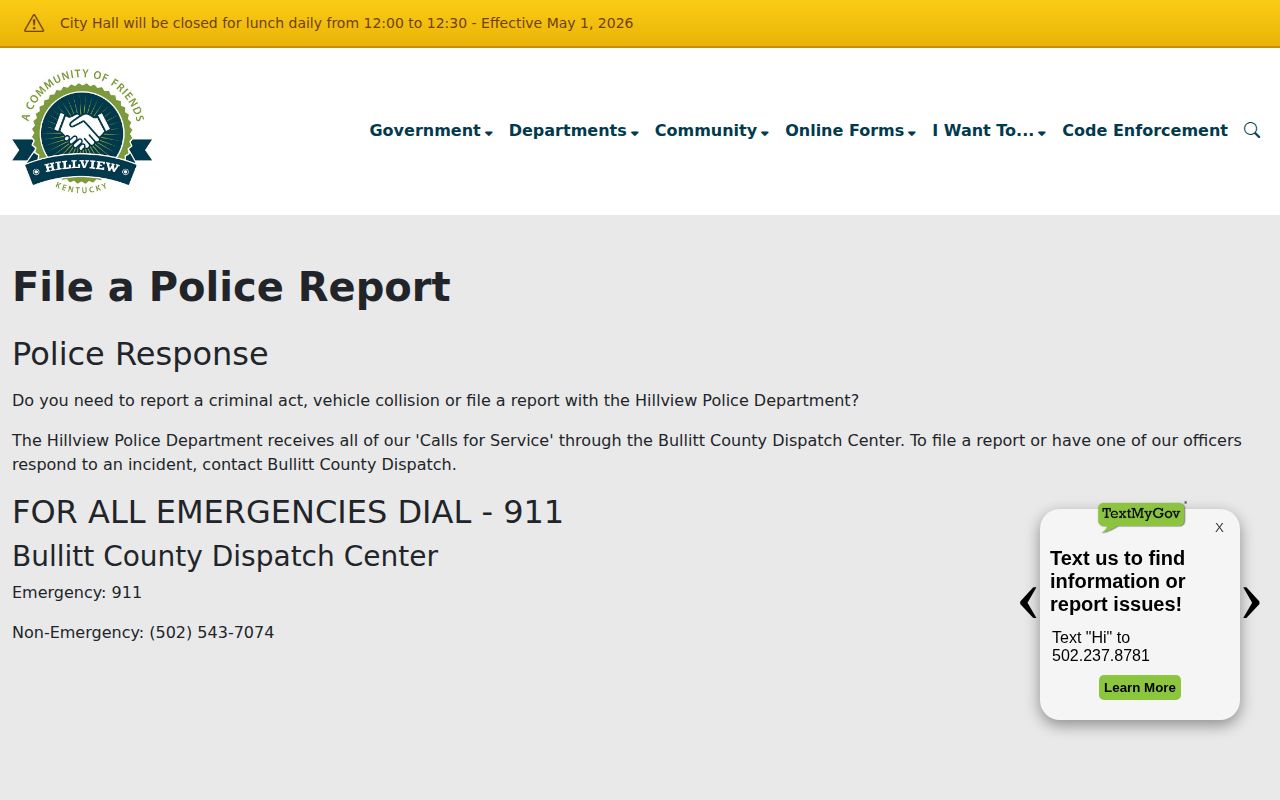Go to previous TextMyGov slide arrow
This screenshot has height=800, width=1280.
pos(1028,602)
